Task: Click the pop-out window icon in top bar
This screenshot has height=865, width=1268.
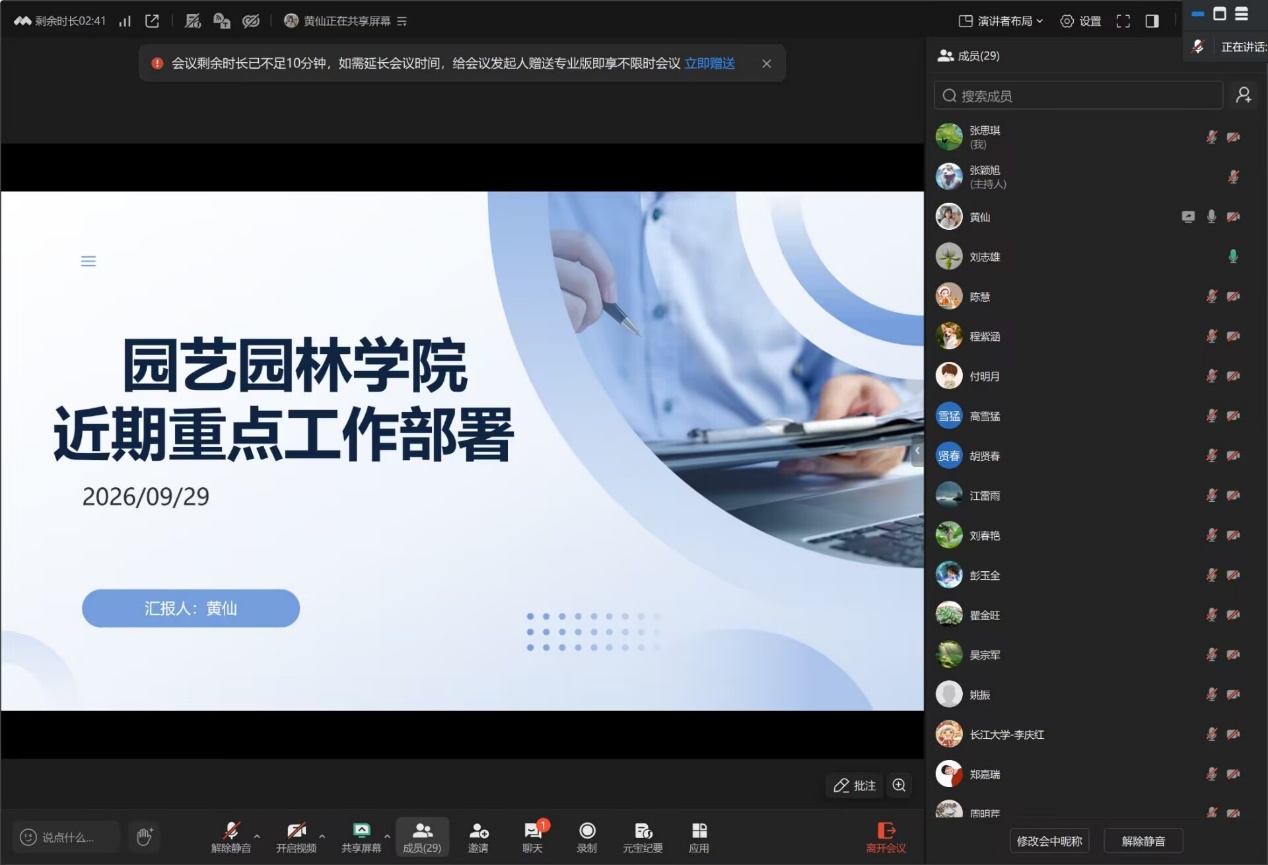Action: point(152,21)
